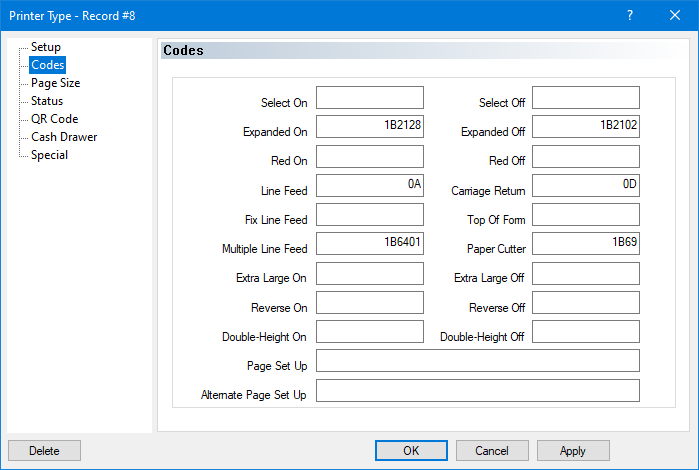The width and height of the screenshot is (699, 470).
Task: Click the Cancel button
Action: (492, 451)
